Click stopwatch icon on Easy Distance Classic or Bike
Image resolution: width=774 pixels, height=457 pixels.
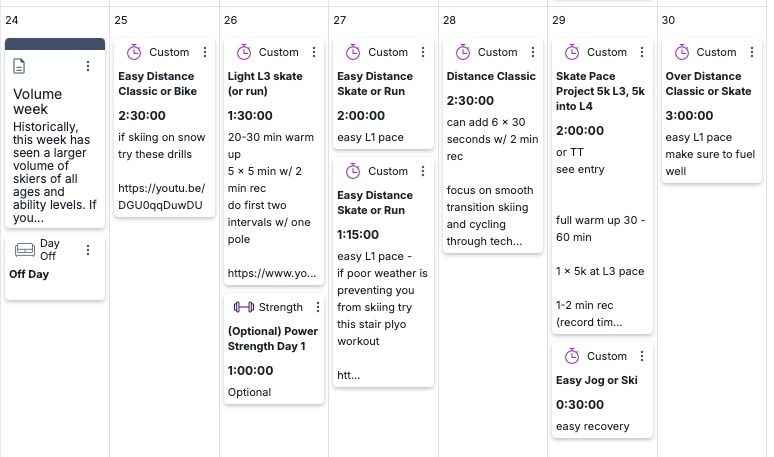(133, 52)
